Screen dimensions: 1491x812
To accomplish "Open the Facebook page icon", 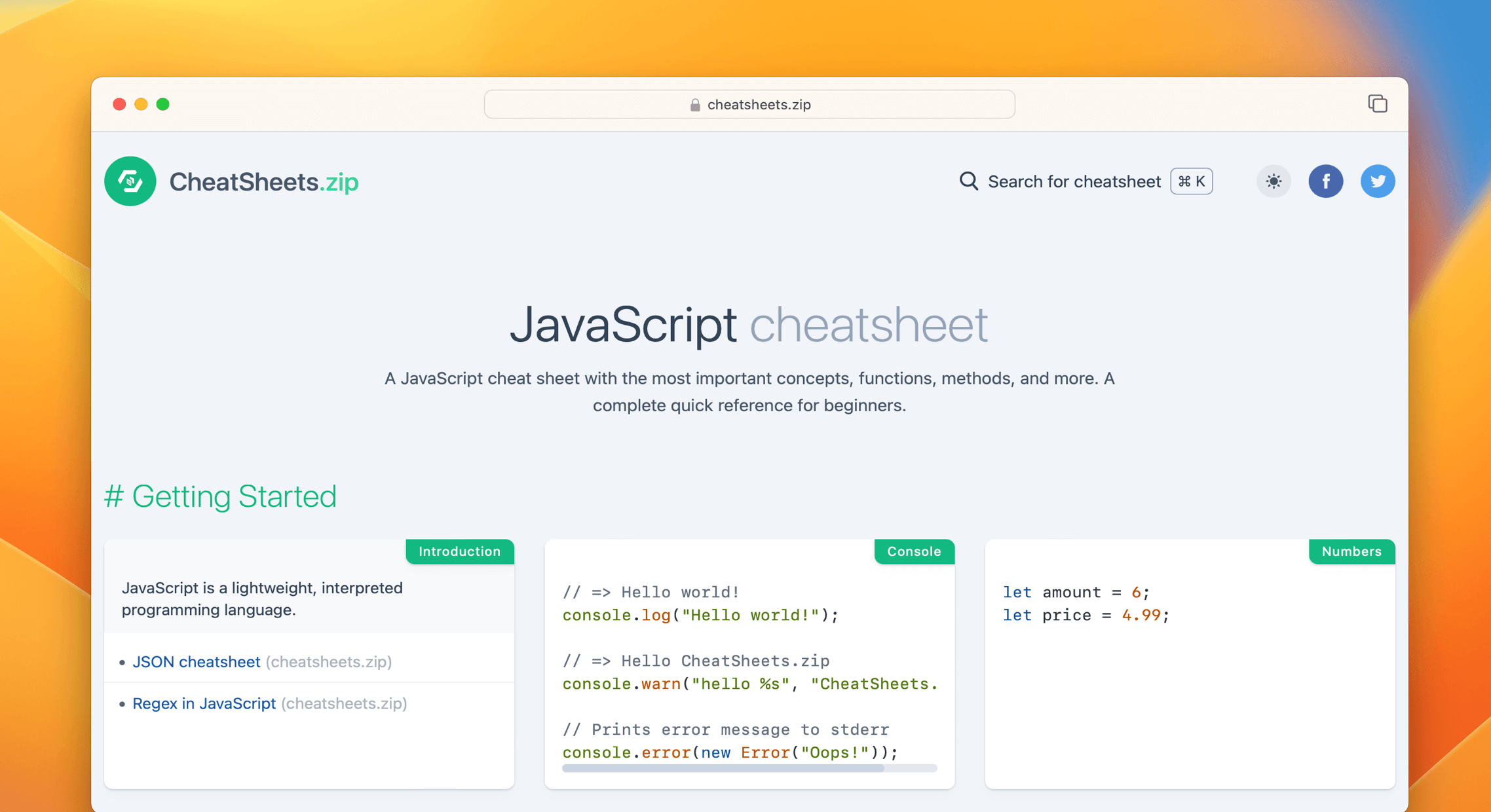I will (x=1326, y=181).
